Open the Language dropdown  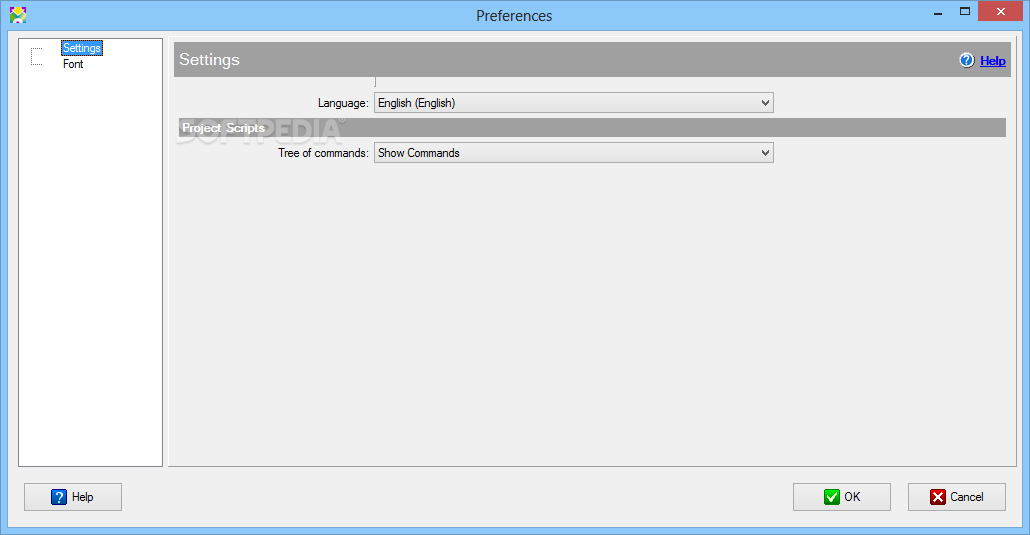(x=573, y=103)
